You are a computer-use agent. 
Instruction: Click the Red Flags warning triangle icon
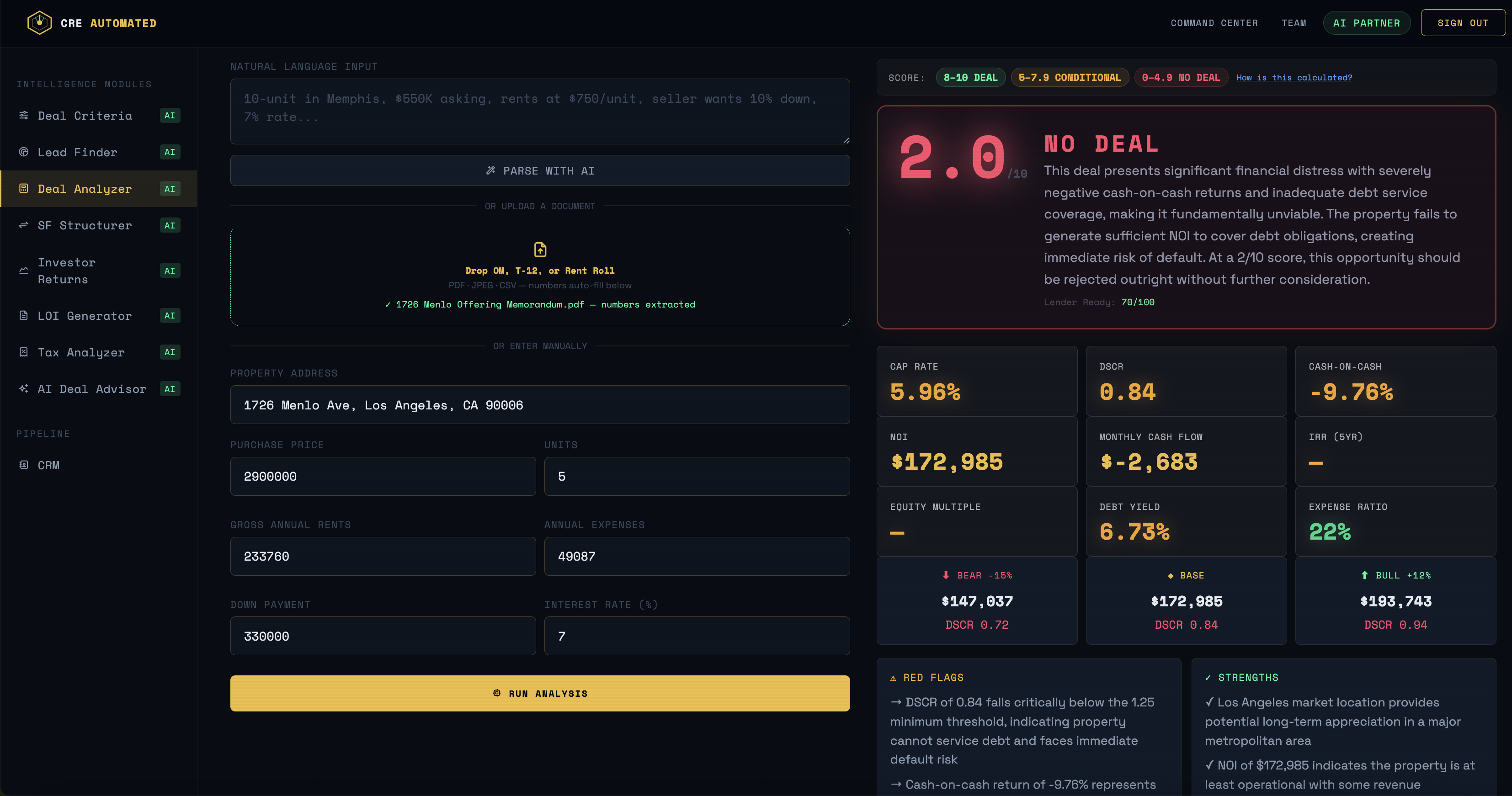coord(893,678)
